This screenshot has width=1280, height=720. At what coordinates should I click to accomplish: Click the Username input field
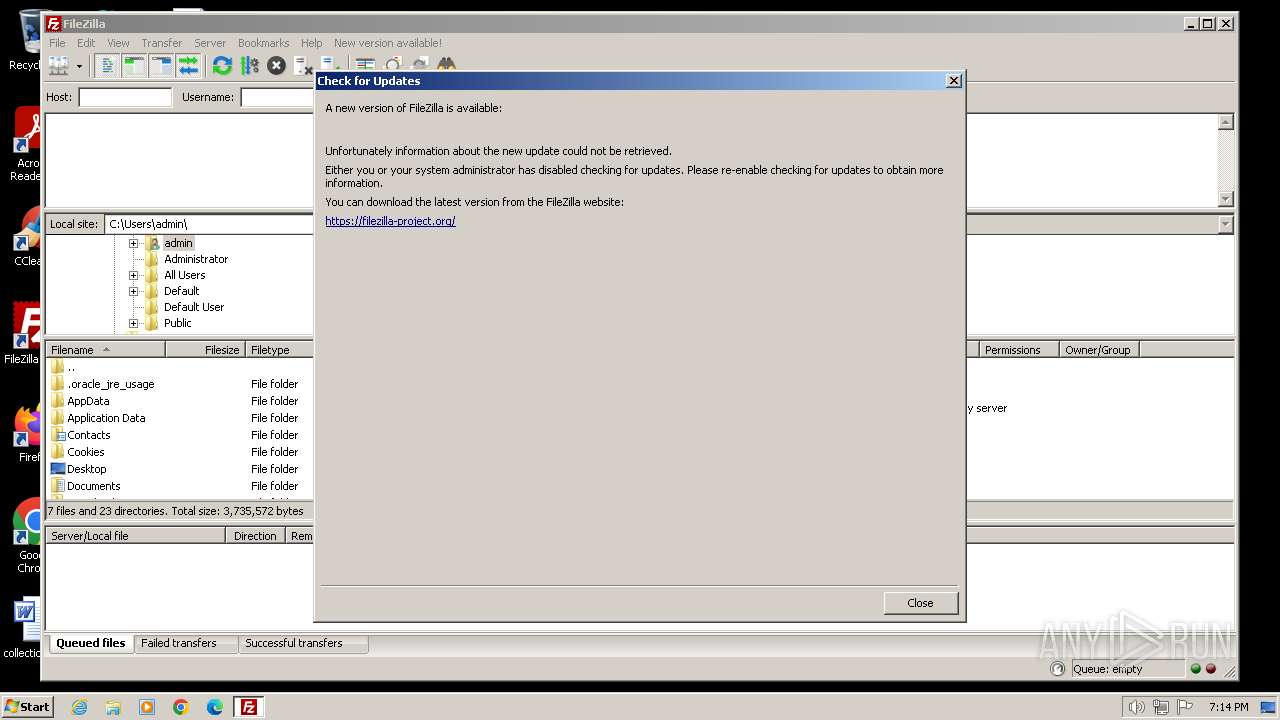tap(277, 97)
